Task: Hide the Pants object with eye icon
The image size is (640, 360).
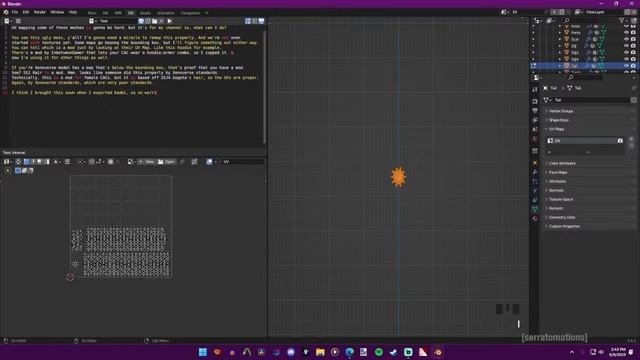Action: [626, 33]
